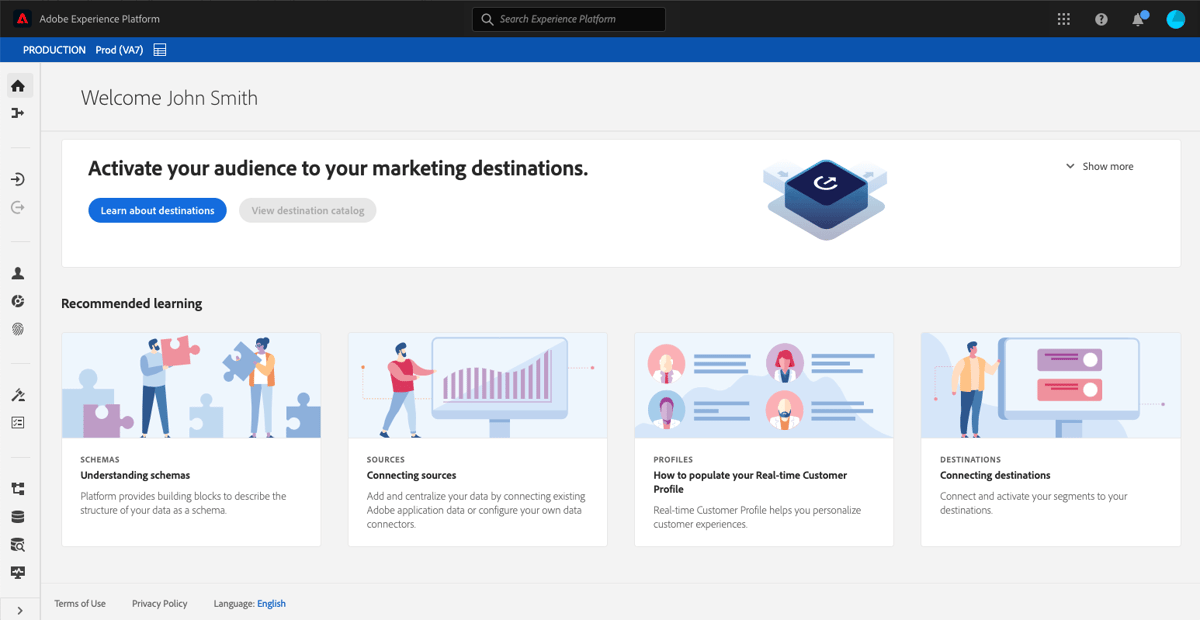Select the Home icon in the sidebar

click(x=18, y=85)
